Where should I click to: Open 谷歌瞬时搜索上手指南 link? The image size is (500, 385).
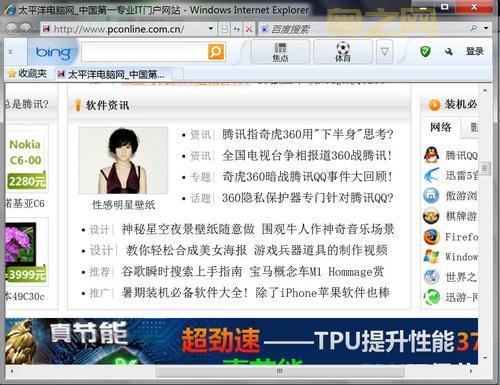coord(182,272)
